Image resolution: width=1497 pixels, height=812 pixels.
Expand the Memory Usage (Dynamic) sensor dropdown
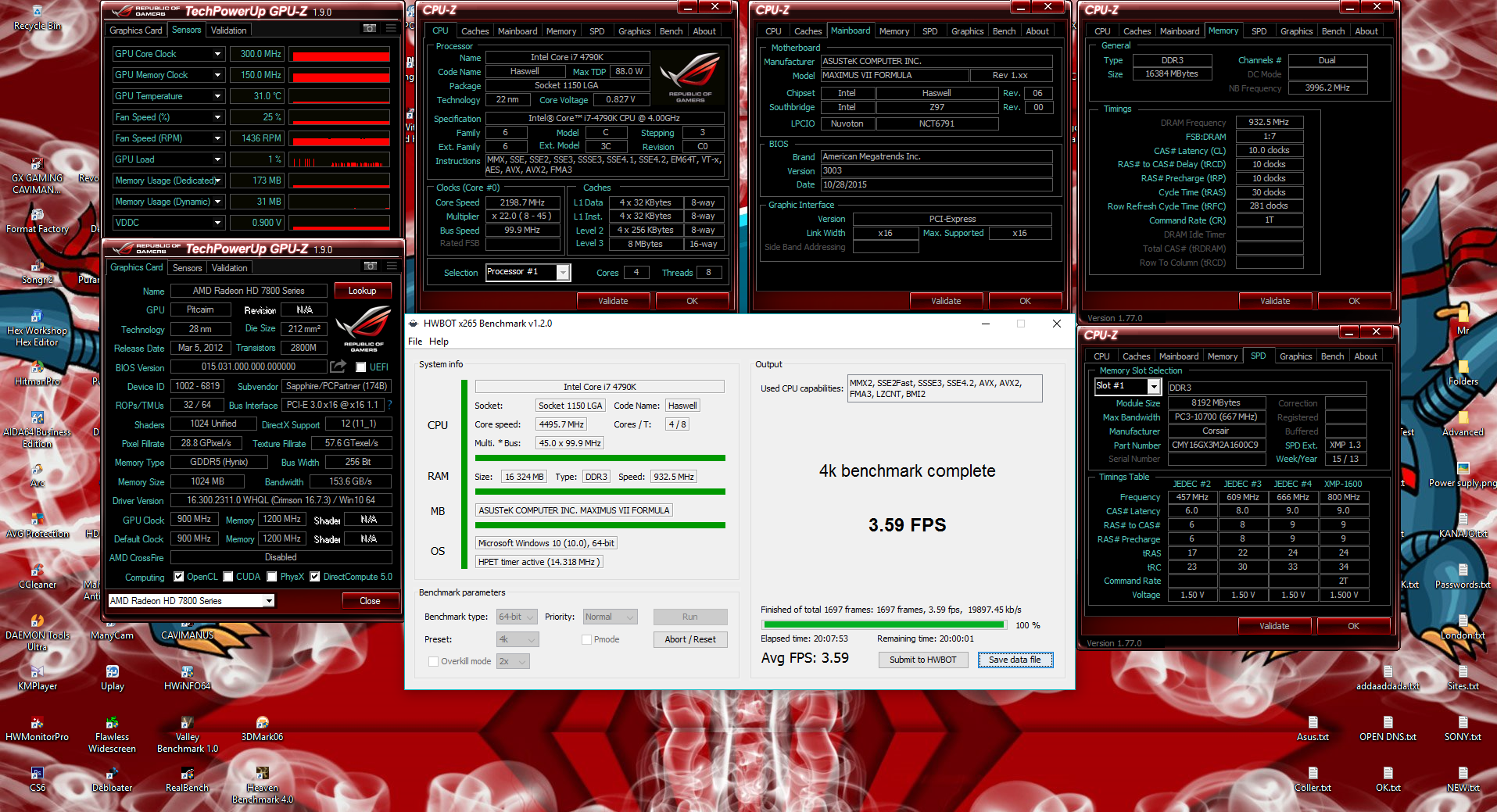pos(217,202)
